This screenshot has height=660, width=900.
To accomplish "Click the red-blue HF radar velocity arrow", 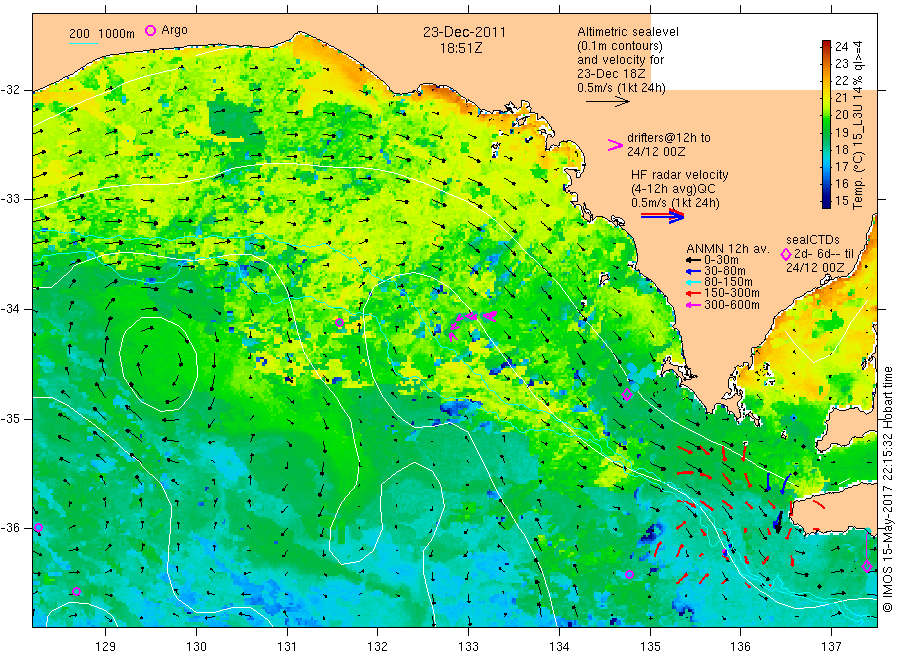I will coord(662,216).
